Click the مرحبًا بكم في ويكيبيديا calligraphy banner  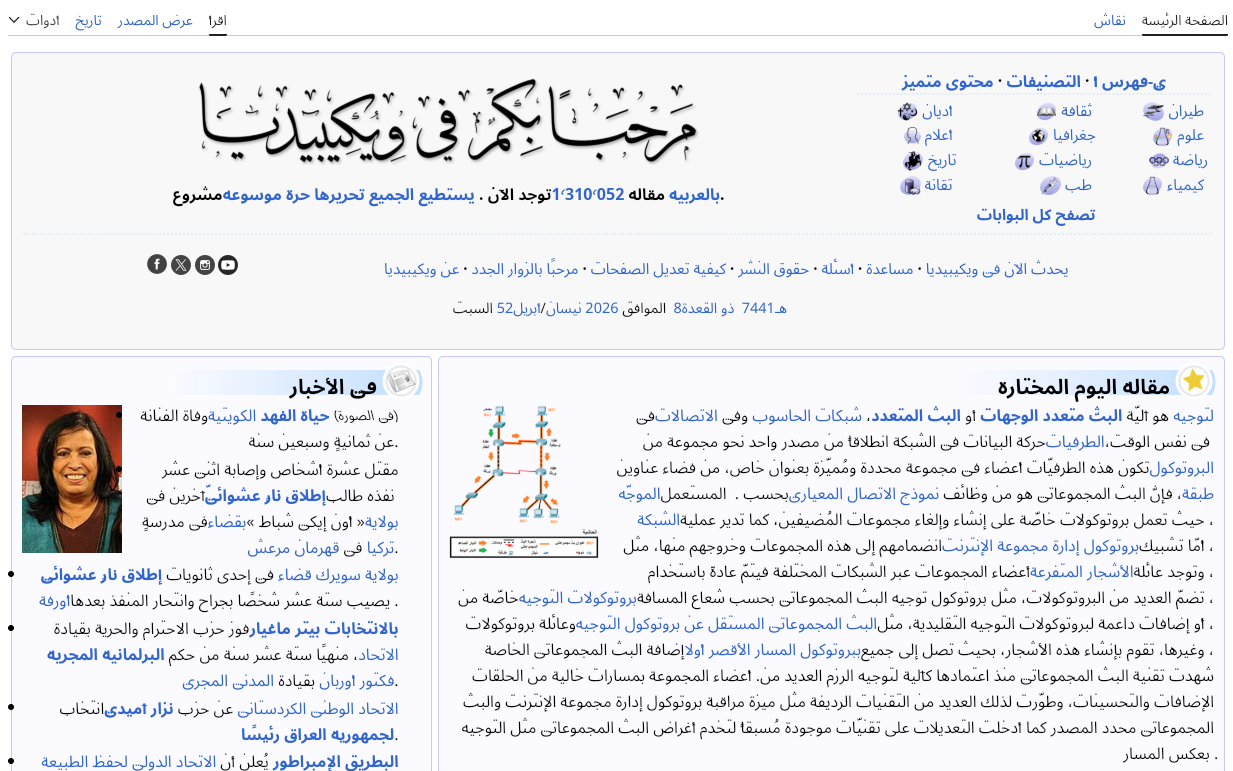447,120
